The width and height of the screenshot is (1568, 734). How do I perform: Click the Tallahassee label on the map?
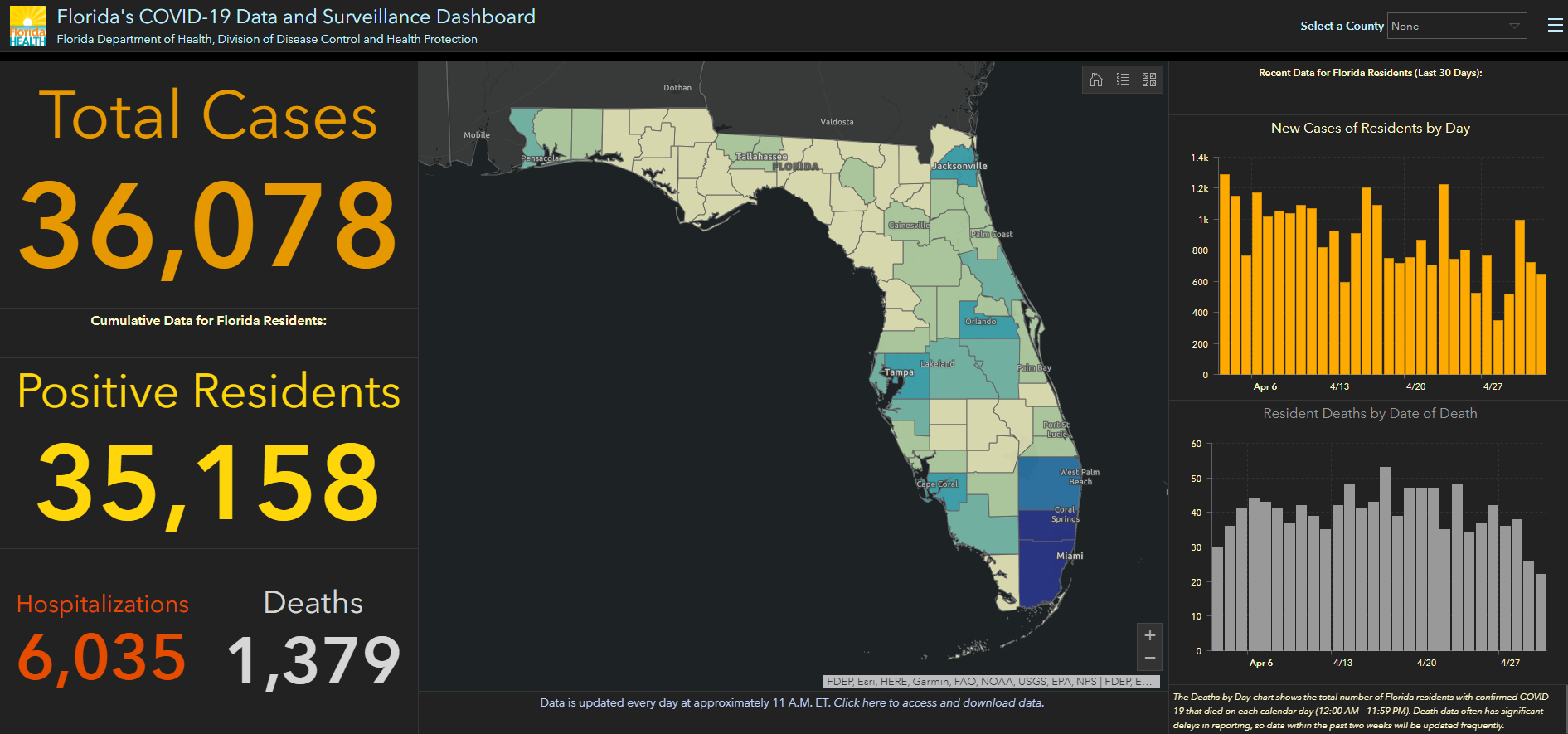pos(761,157)
